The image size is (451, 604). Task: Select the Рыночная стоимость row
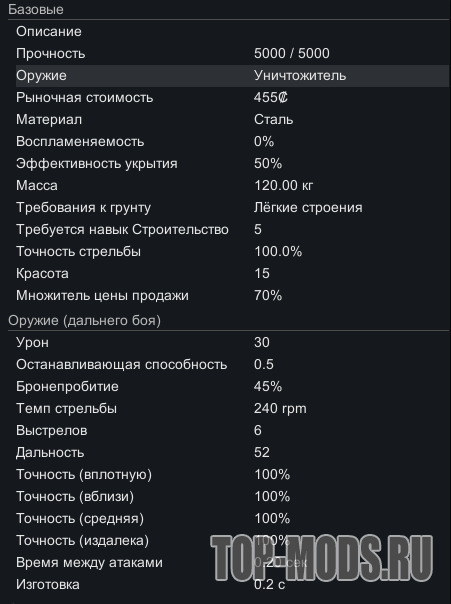[232, 97]
